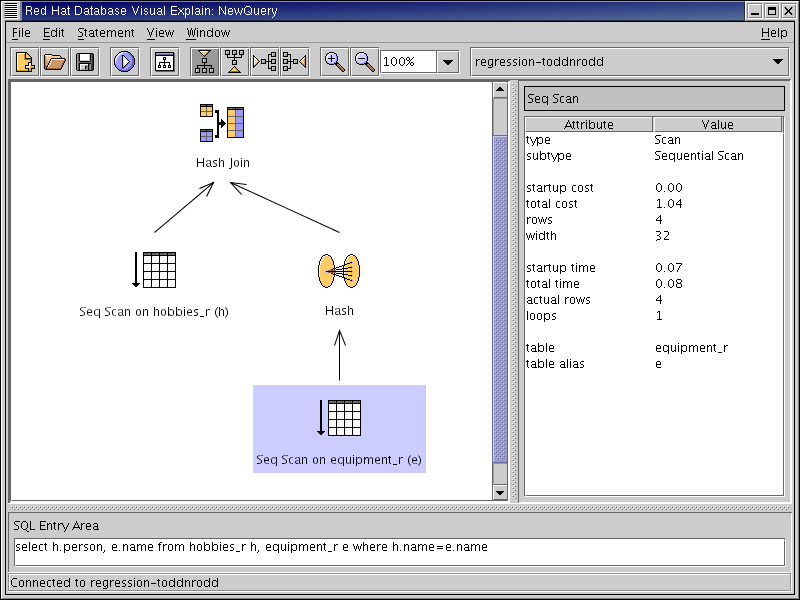This screenshot has width=800, height=600.
Task: Click the 'Seq Scan' details panel title
Action: [654, 98]
